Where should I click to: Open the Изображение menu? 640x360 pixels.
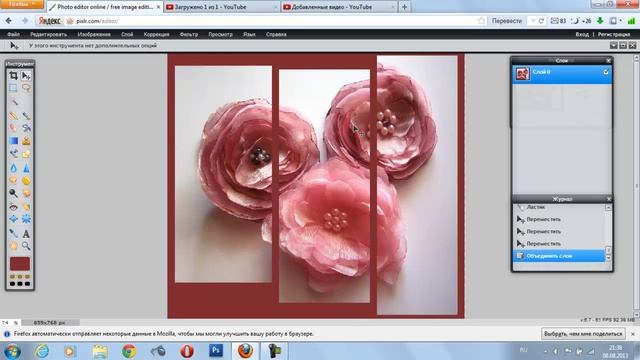(x=94, y=34)
